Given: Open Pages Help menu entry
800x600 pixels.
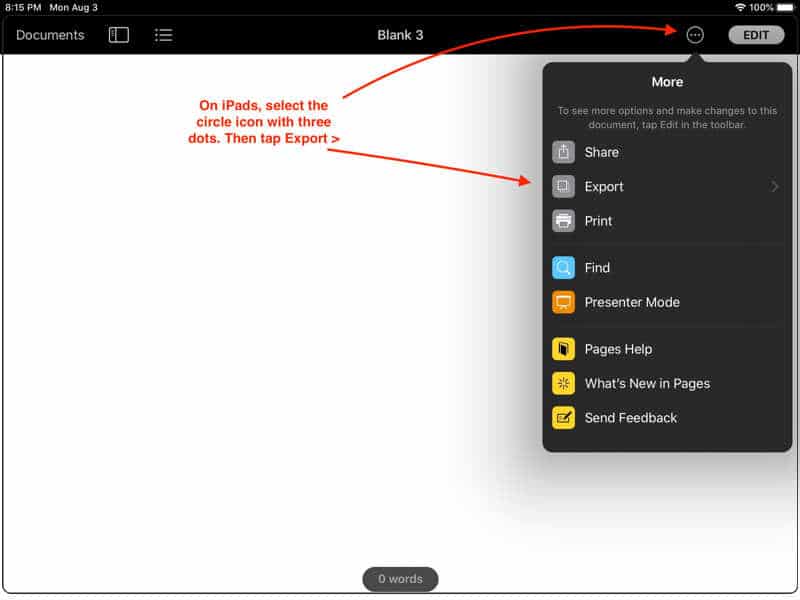Looking at the screenshot, I should (667, 349).
